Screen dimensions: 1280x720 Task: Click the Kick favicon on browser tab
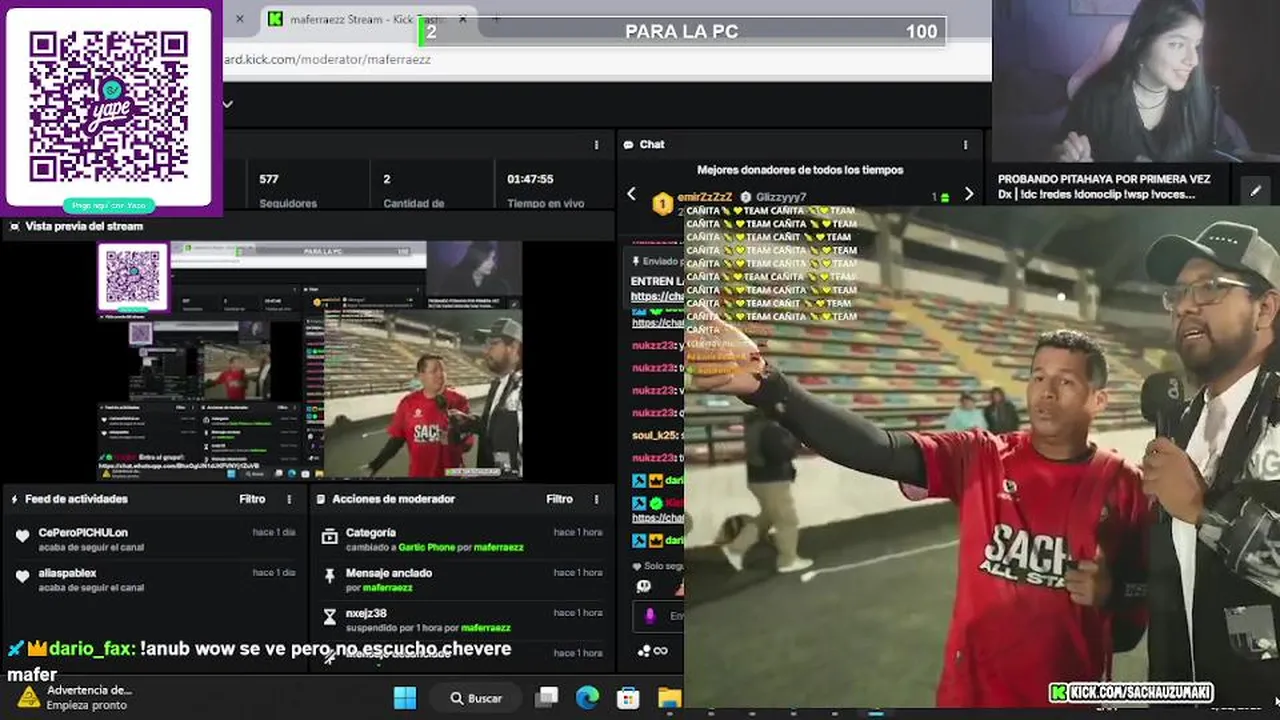[275, 19]
